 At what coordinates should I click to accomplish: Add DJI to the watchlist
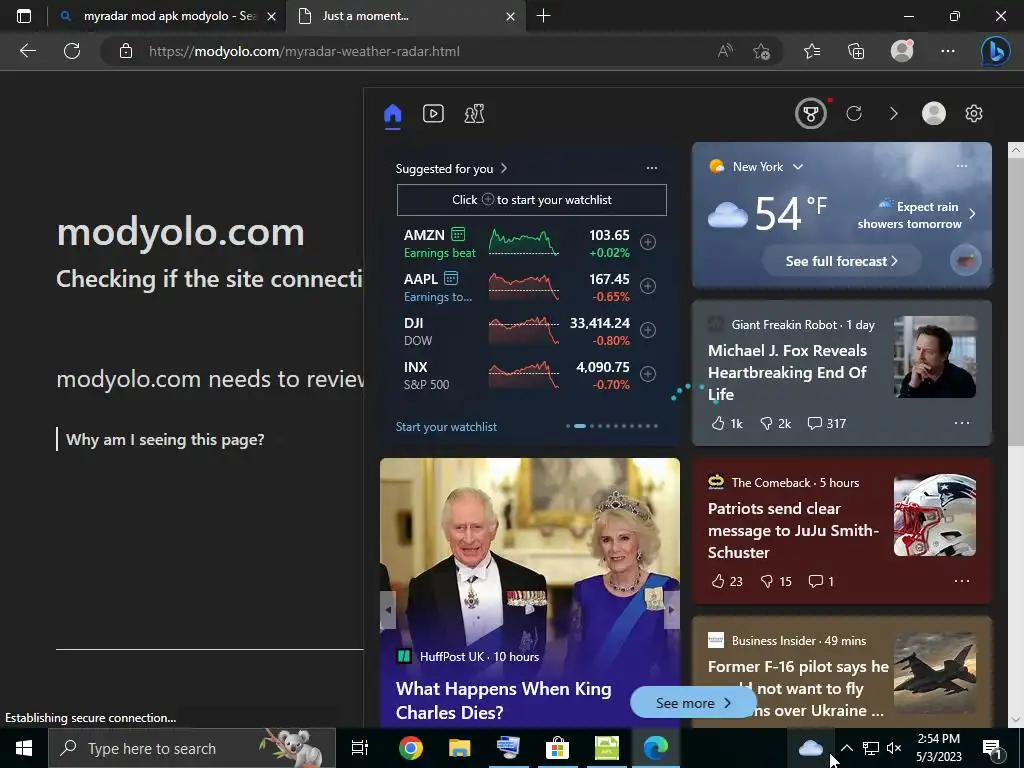pos(648,330)
